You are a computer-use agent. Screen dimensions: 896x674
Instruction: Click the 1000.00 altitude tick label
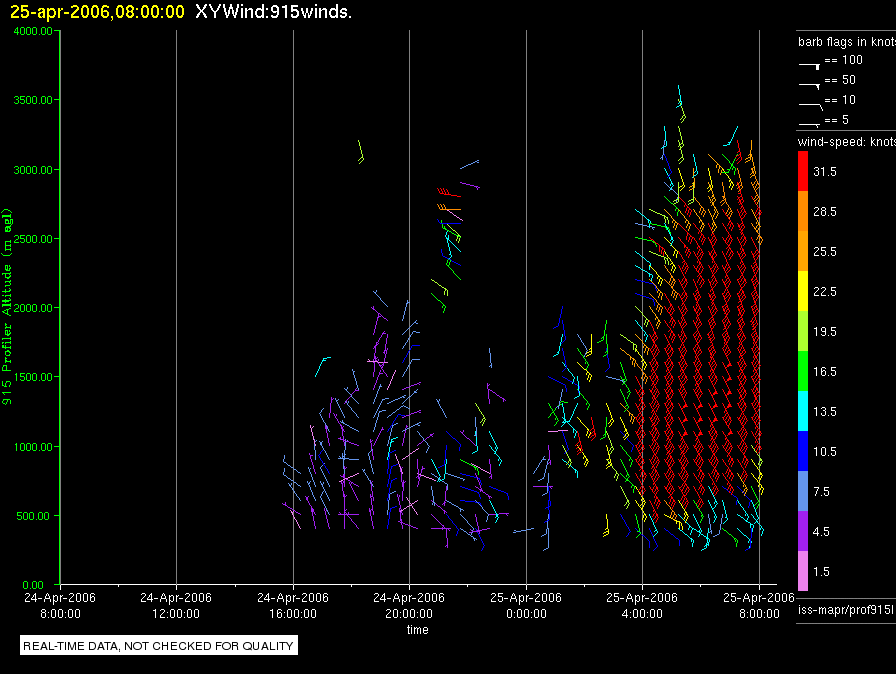click(x=33, y=447)
